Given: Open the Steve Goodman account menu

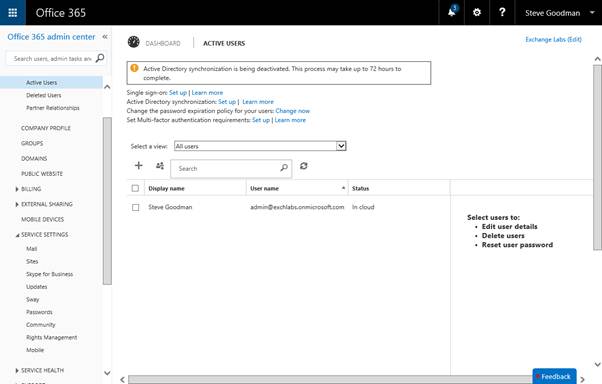Looking at the screenshot, I should tap(559, 13).
